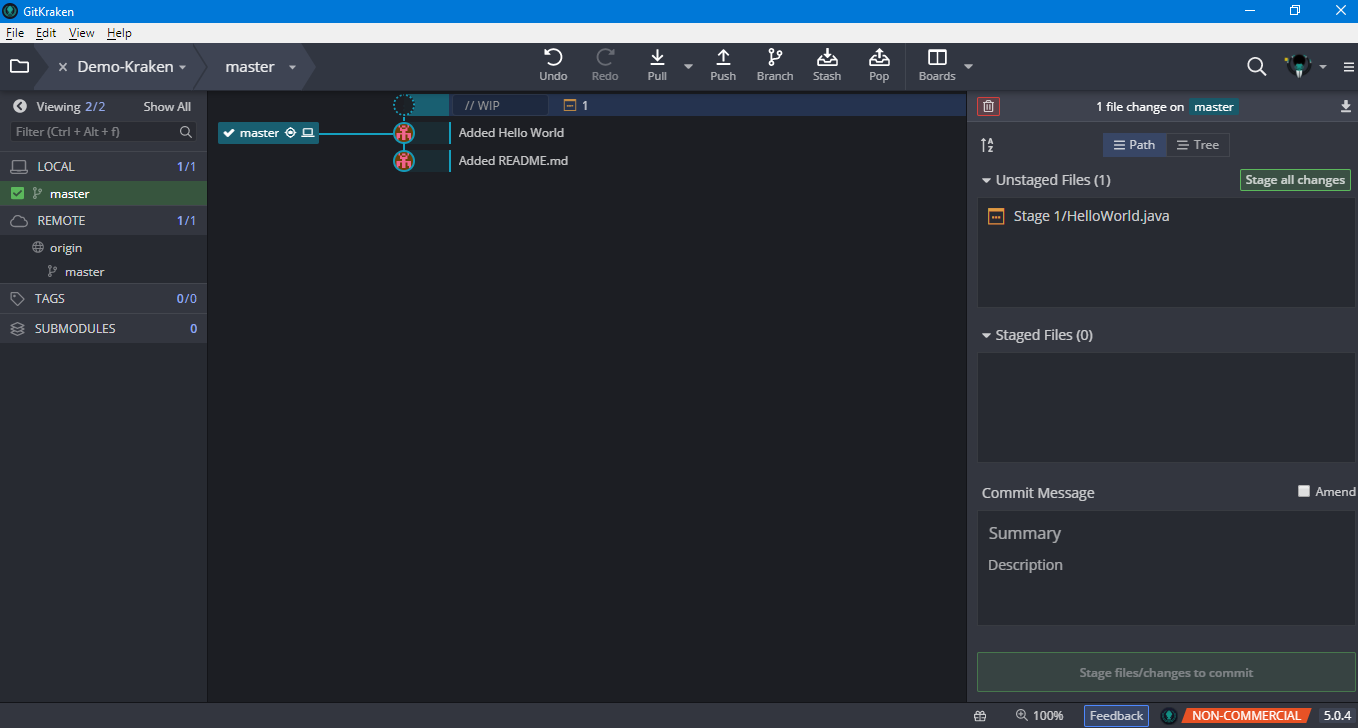
Task: Expand the LOCAL section
Action: (x=103, y=166)
